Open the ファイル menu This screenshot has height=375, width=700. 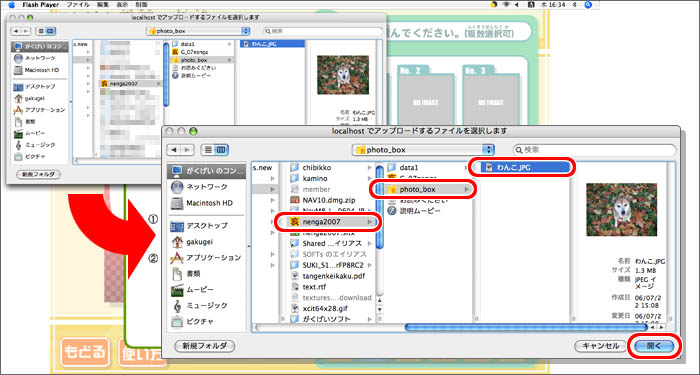pyautogui.click(x=78, y=4)
